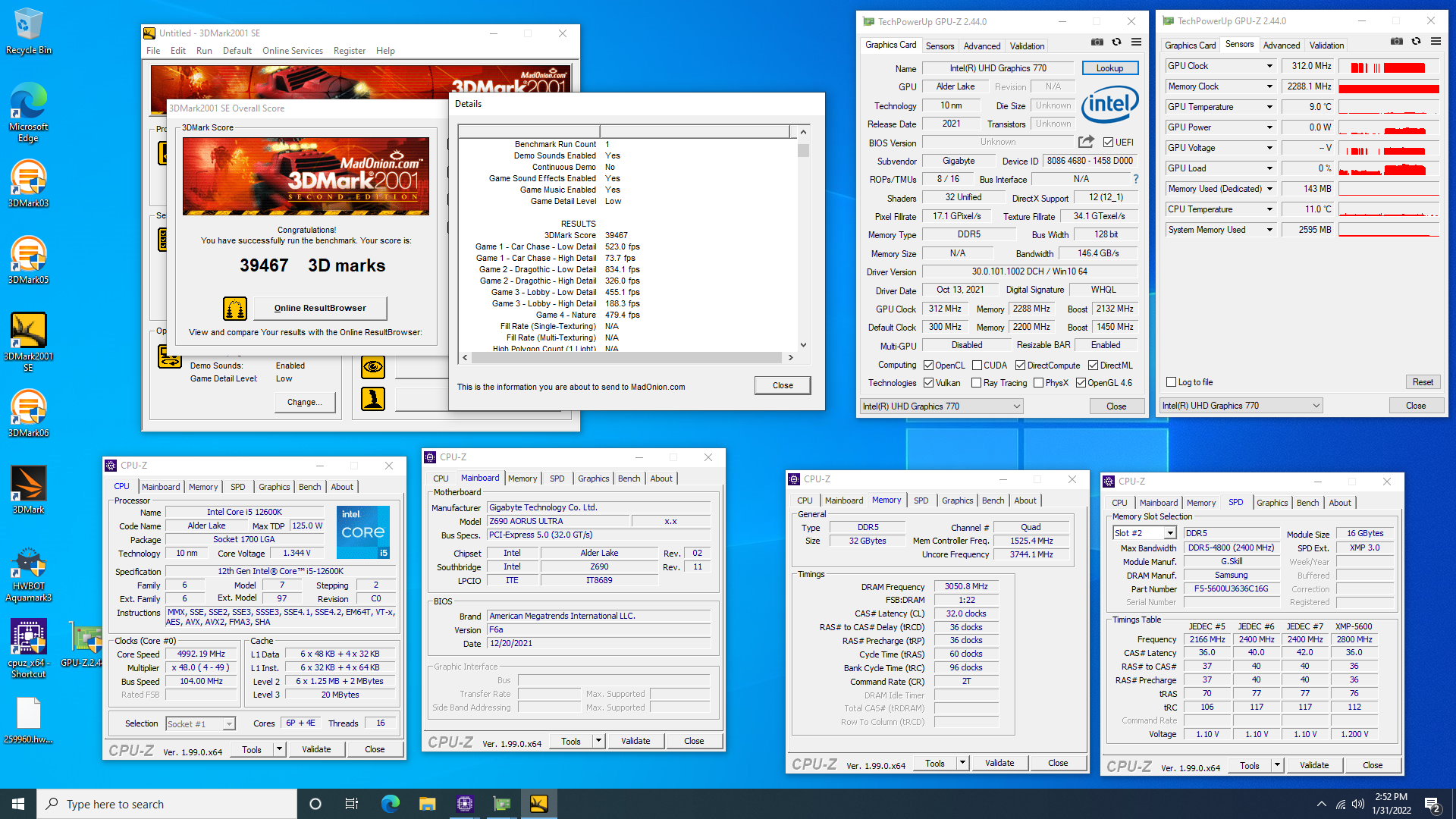Click the Windows taskbar search box
This screenshot has height=819, width=1456.
point(167,804)
